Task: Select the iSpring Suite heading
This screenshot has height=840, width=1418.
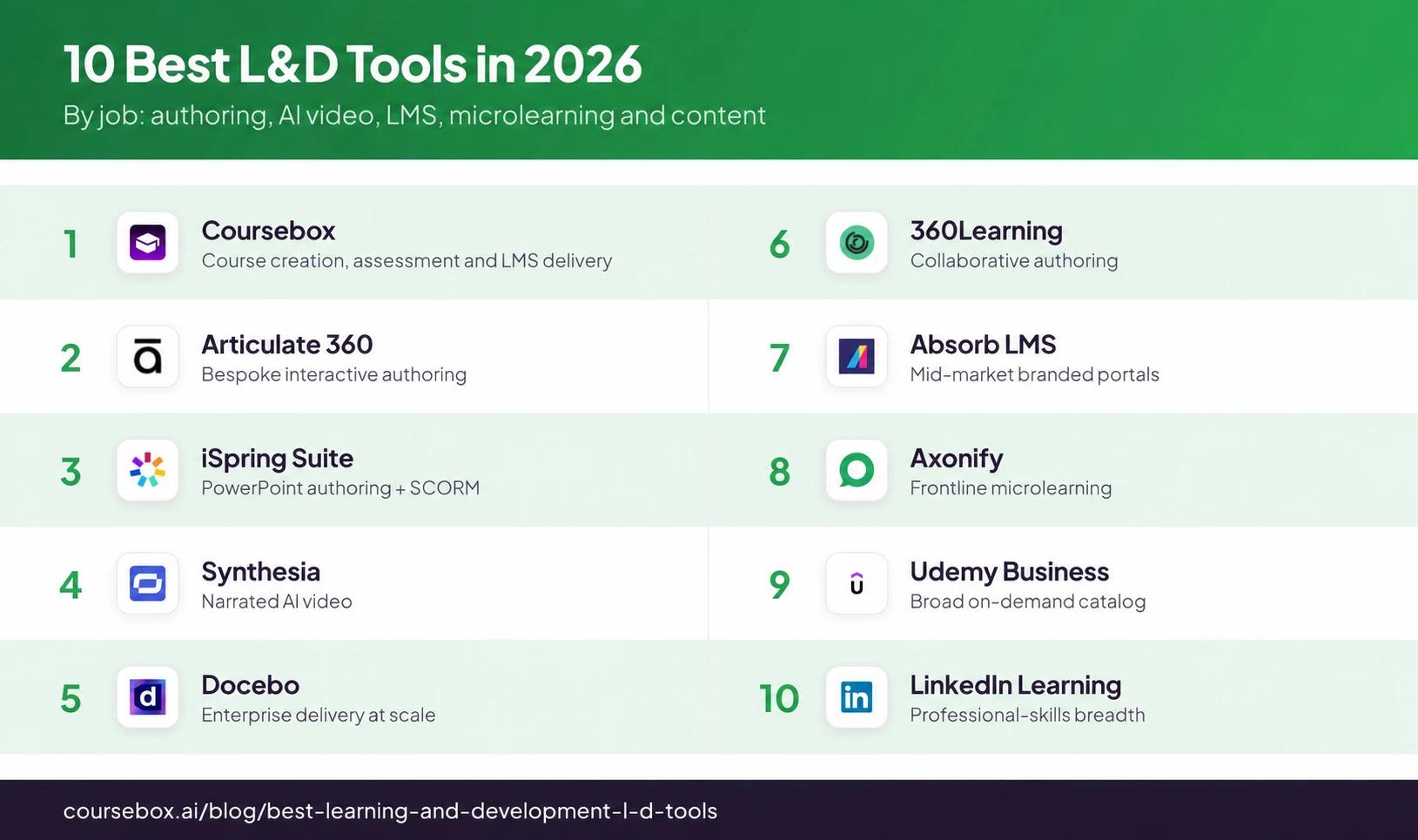Action: (x=278, y=459)
